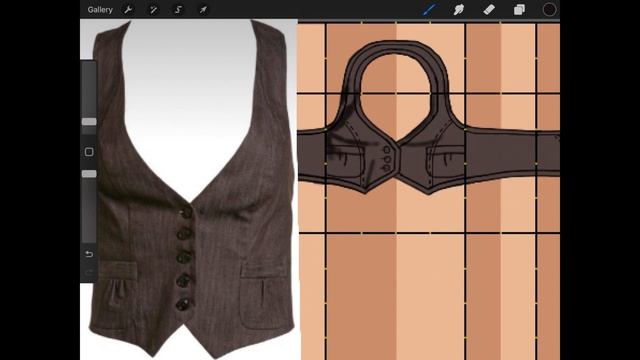Select the Selection S-shaped tool

178,9
